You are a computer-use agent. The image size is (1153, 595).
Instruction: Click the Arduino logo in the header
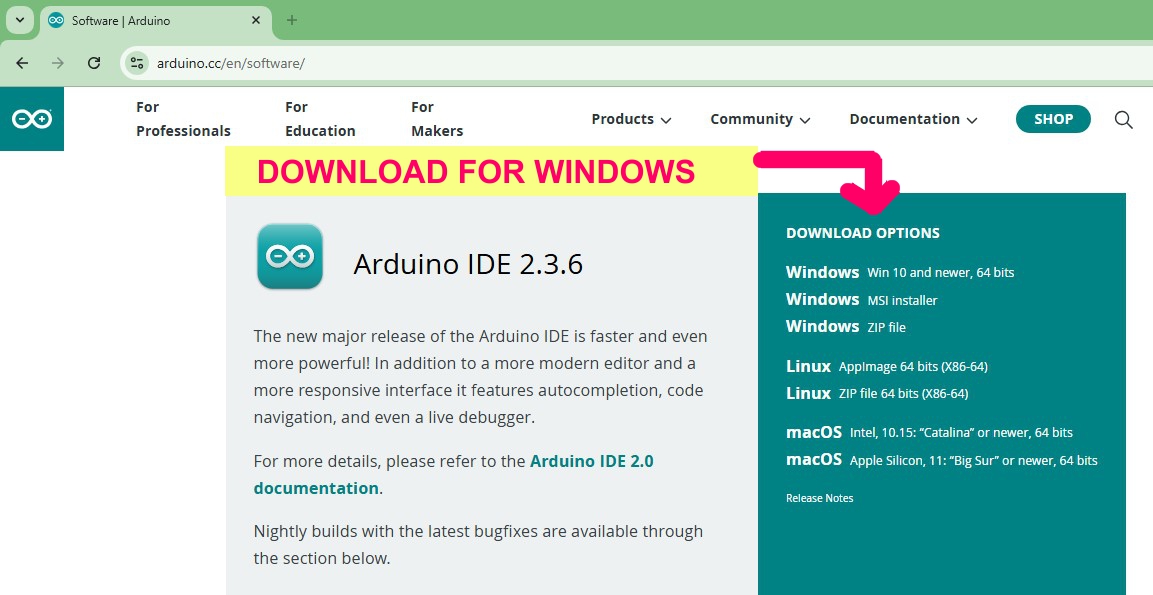pyautogui.click(x=32, y=118)
